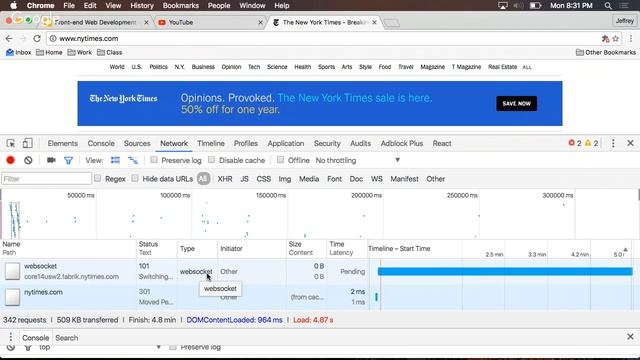Open the Apple menu
This screenshot has height=360, width=640.
pyautogui.click(x=13, y=6)
